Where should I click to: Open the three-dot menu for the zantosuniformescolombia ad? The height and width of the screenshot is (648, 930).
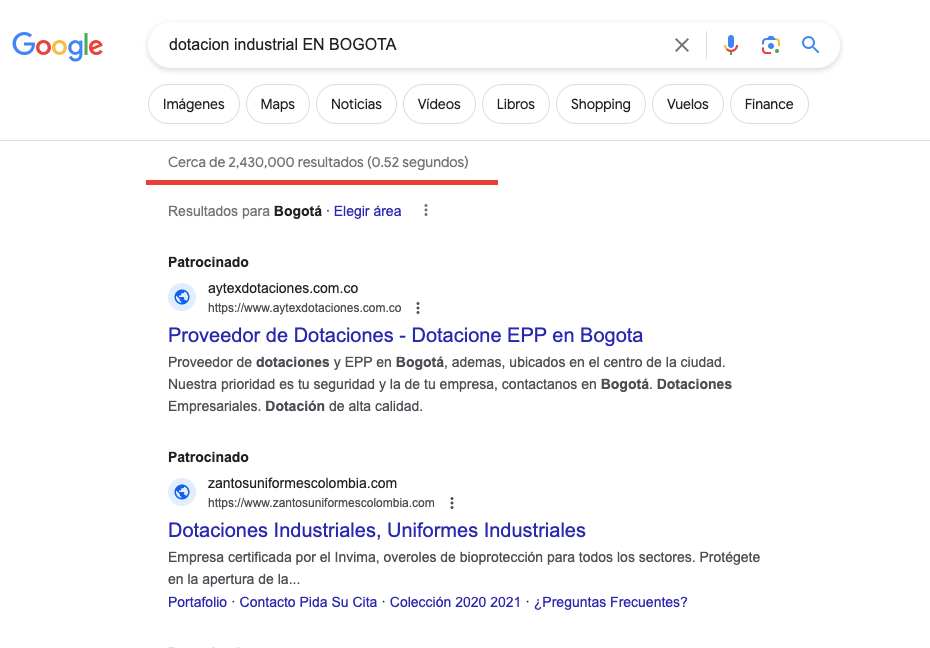[452, 503]
